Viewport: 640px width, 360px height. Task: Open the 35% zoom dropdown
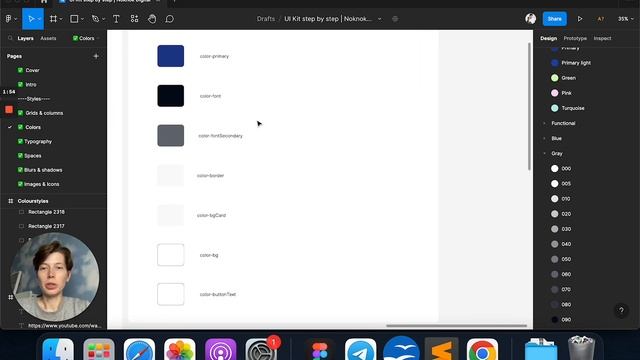626,19
